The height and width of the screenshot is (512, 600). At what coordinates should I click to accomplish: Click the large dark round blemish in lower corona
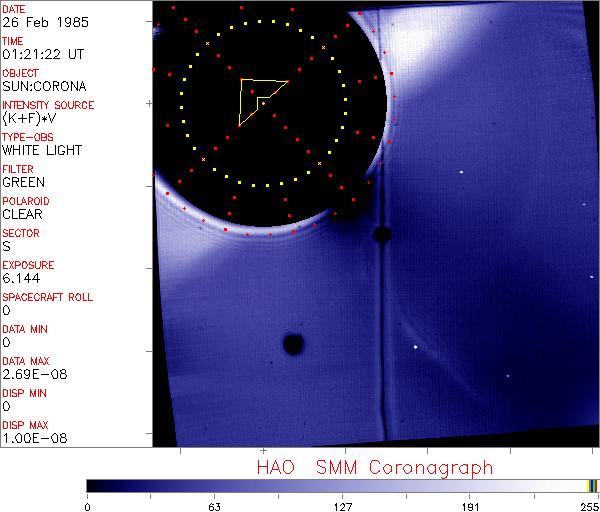[293, 343]
